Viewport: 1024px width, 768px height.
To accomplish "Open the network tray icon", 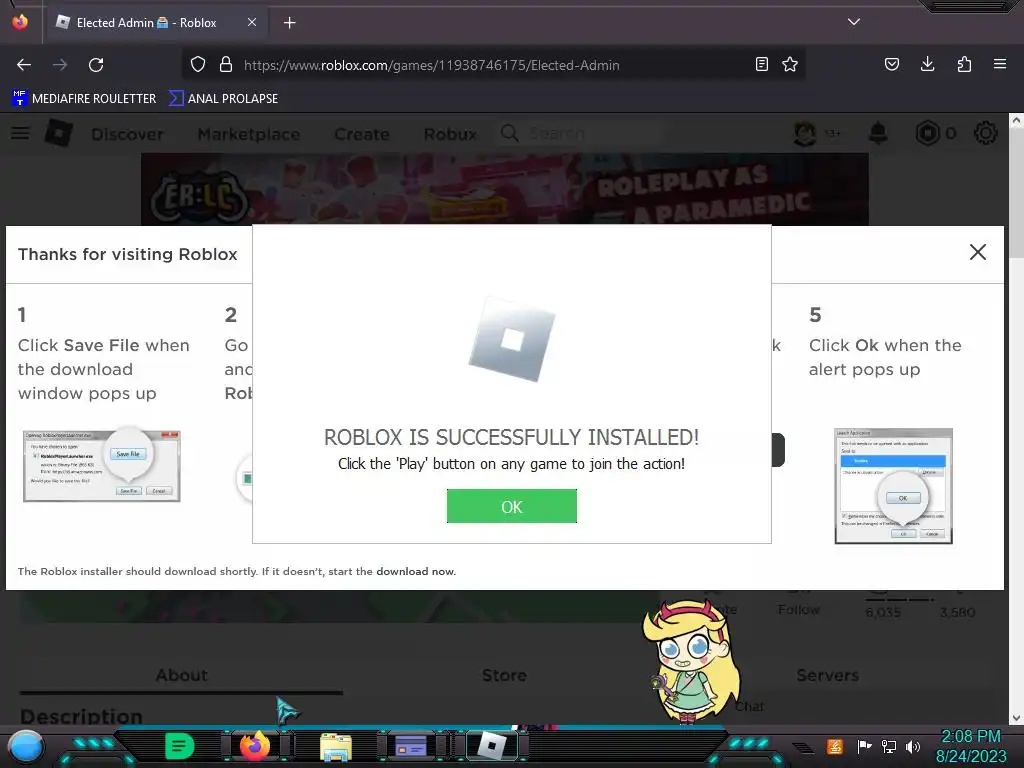I will 889,746.
